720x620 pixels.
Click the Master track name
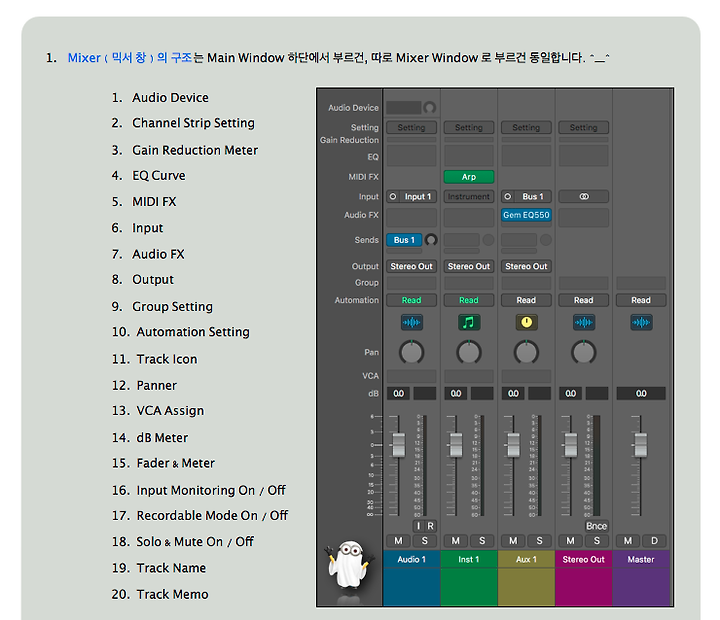click(x=641, y=559)
